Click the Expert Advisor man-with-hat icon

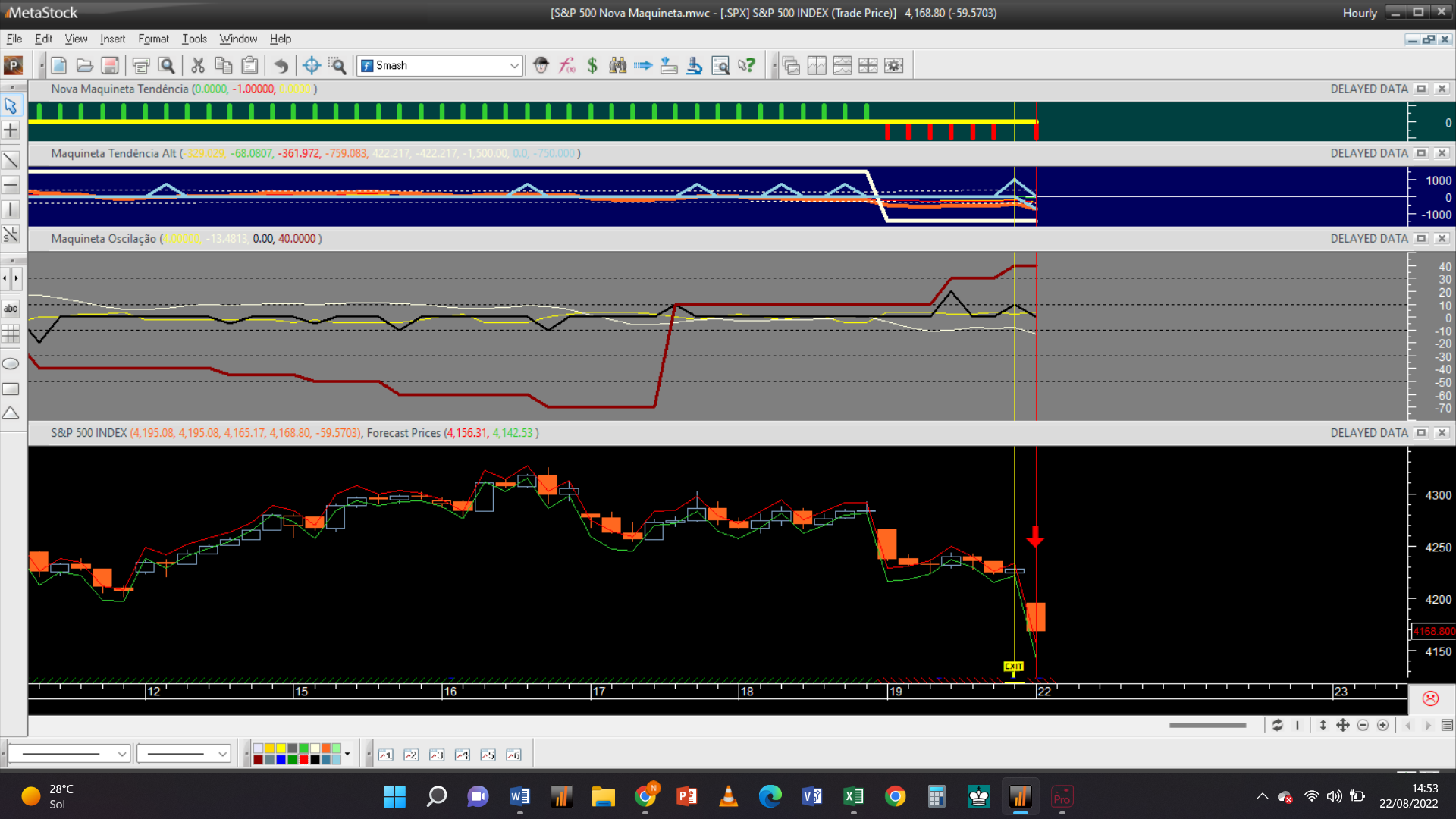point(541,66)
